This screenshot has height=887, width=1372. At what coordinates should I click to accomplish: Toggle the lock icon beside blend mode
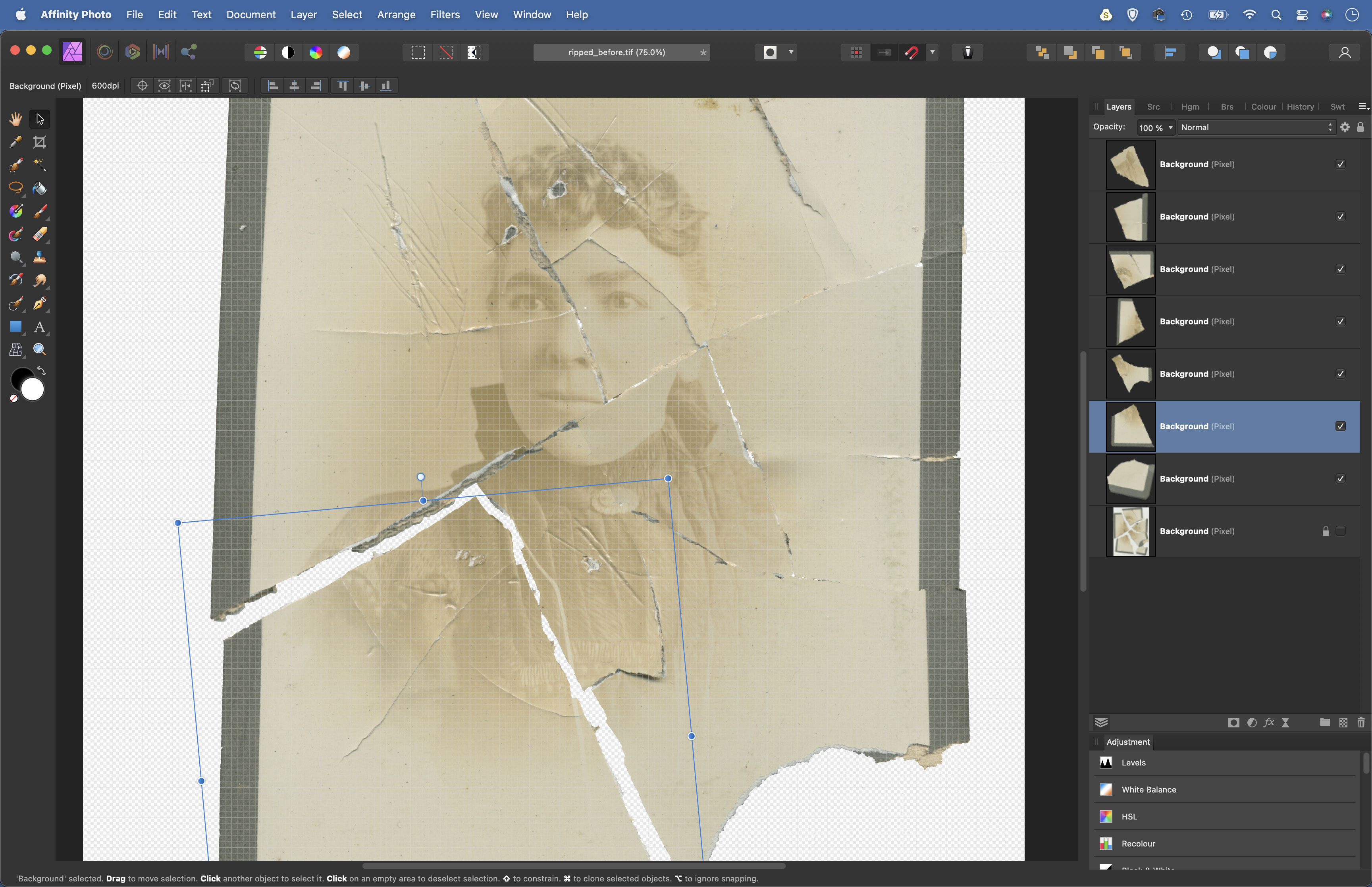pyautogui.click(x=1360, y=127)
